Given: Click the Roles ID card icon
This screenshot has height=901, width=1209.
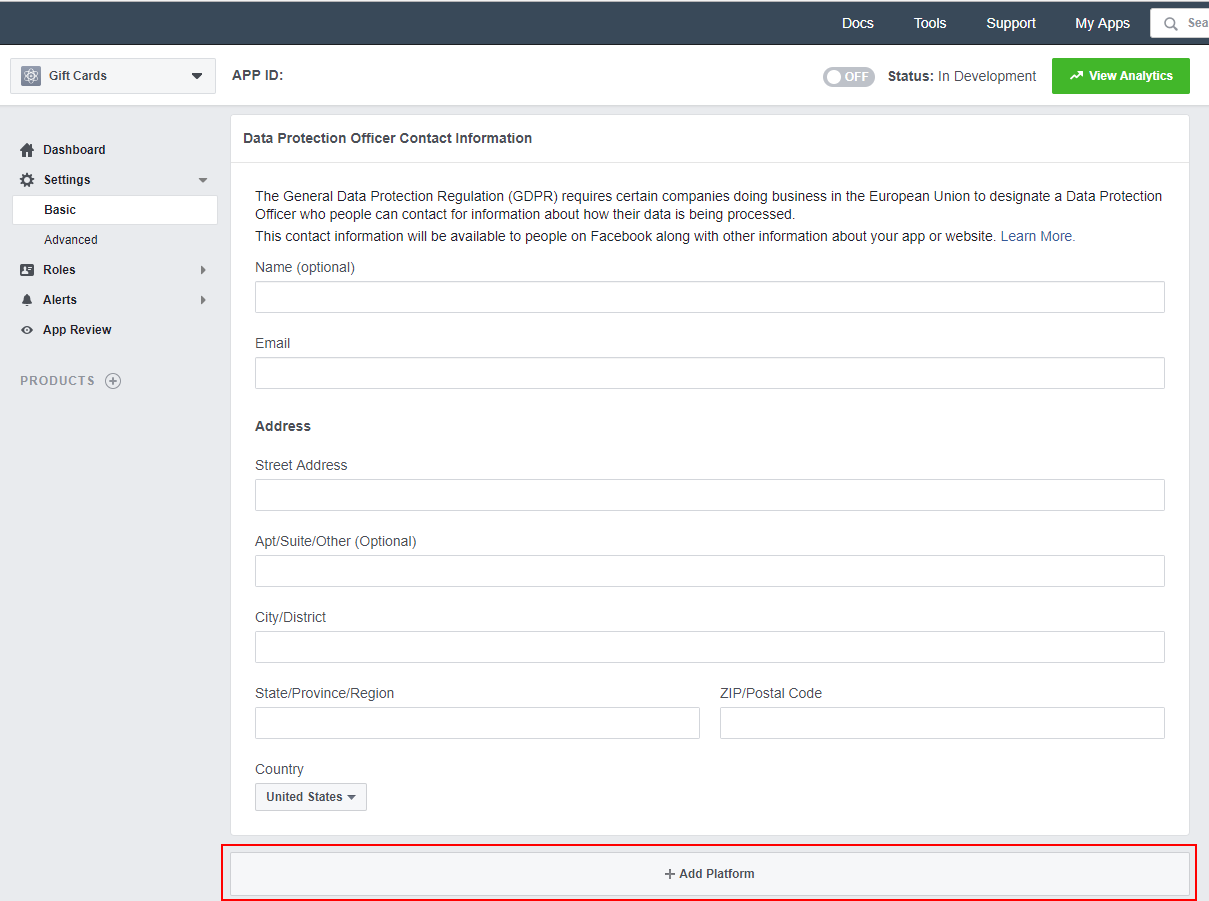Looking at the screenshot, I should tap(27, 270).
